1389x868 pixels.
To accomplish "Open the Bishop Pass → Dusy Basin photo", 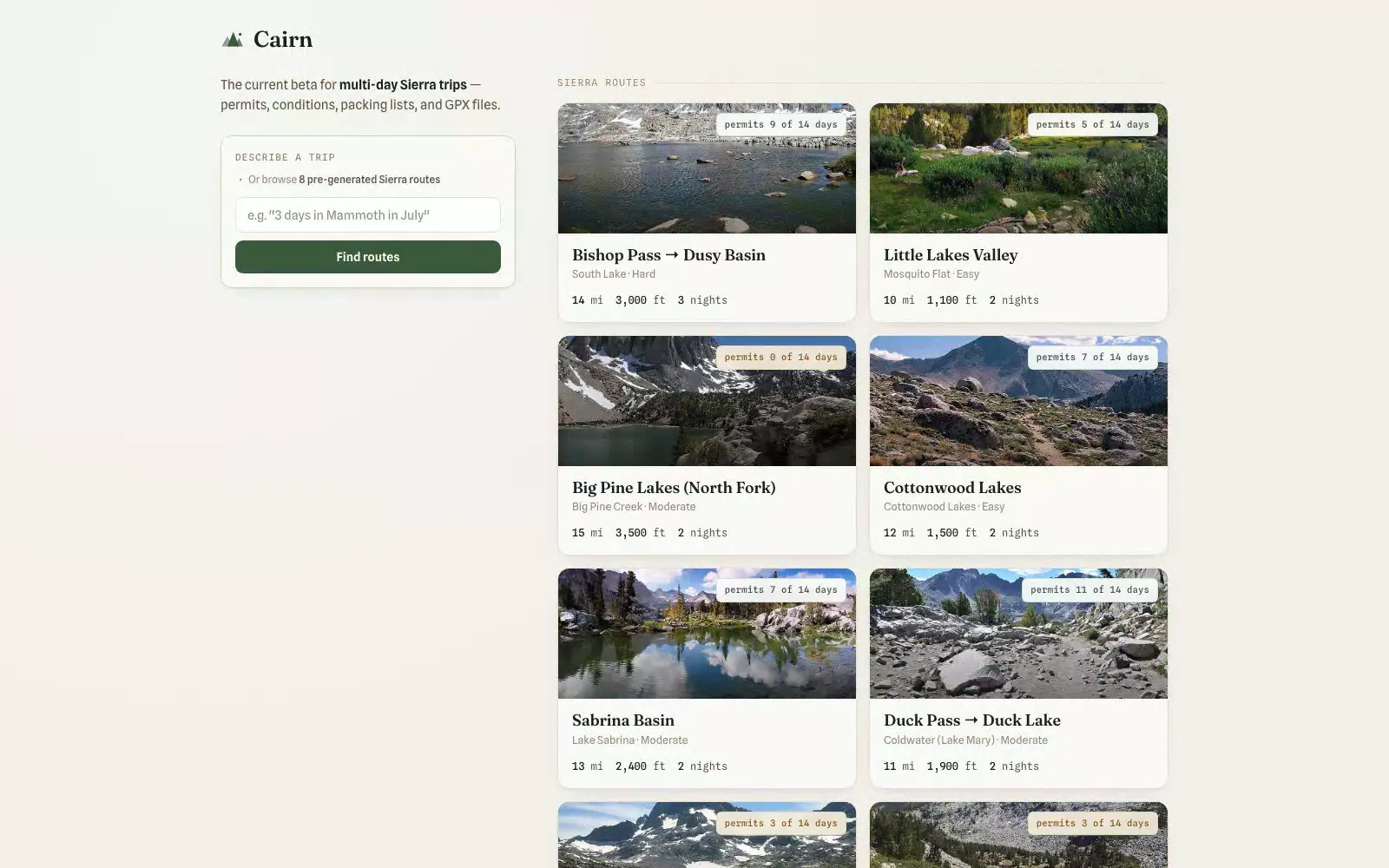I will coord(707,168).
